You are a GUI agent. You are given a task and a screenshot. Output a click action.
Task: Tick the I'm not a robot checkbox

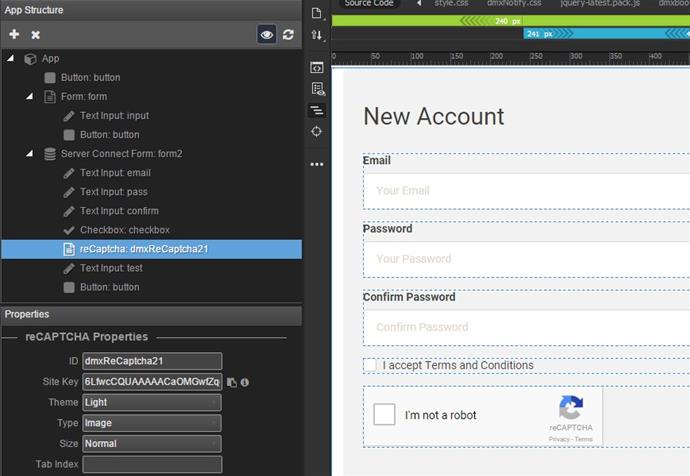[x=384, y=414]
